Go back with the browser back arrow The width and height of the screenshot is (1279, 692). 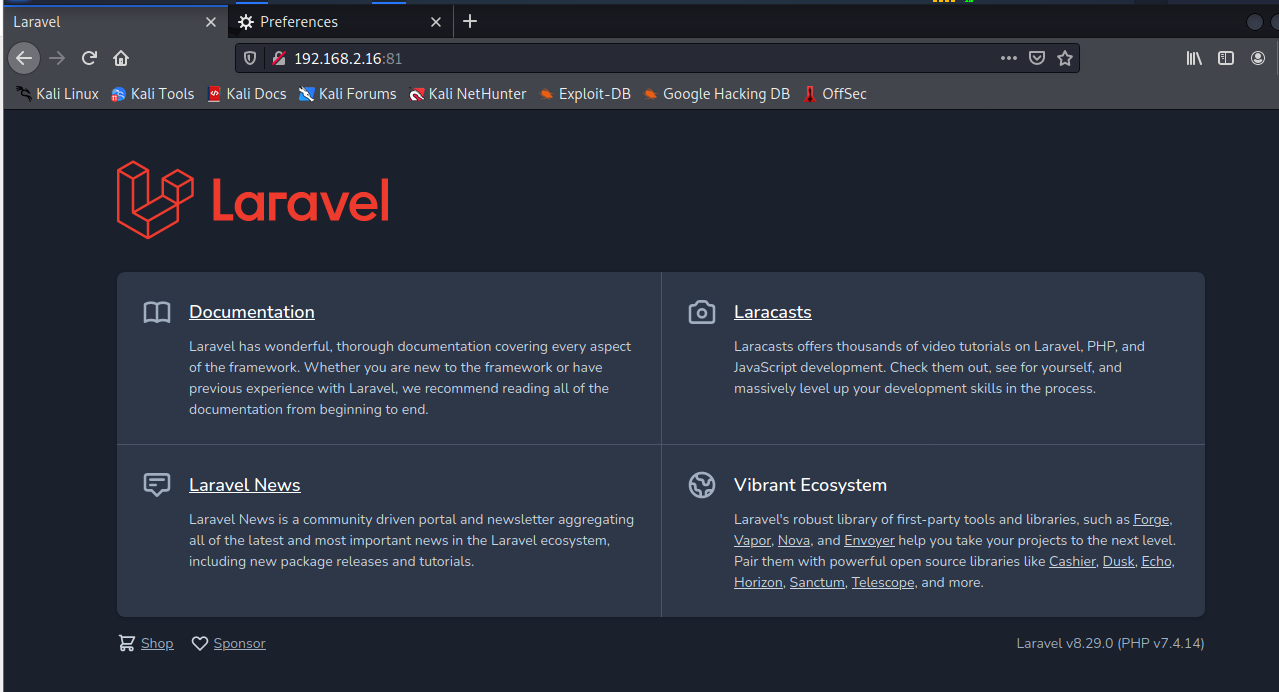[24, 58]
